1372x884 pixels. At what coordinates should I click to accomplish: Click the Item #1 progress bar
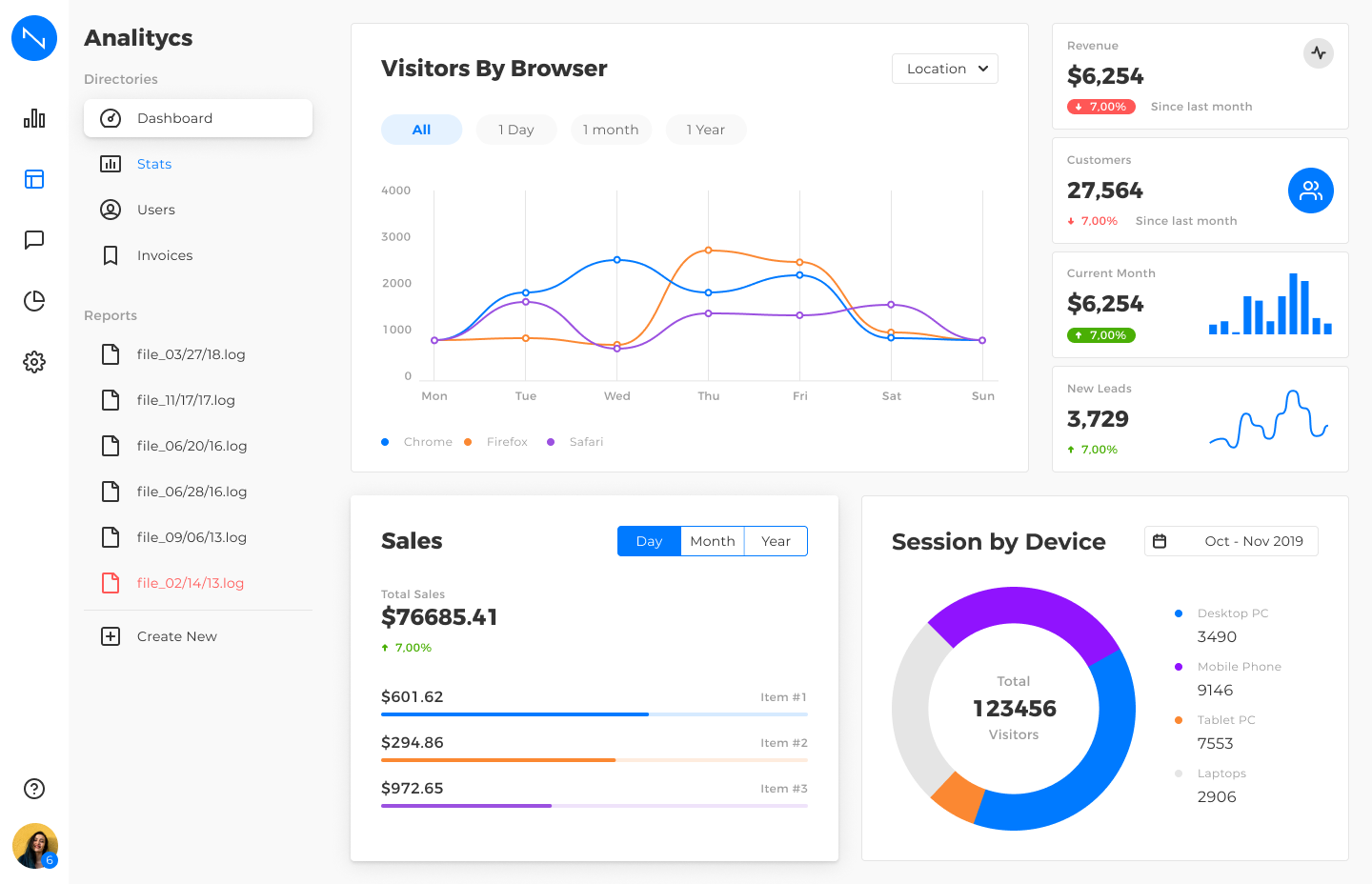[594, 713]
